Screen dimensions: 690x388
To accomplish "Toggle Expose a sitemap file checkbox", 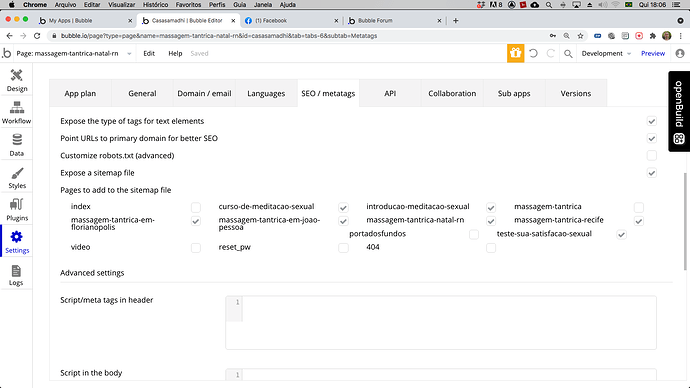I will click(x=652, y=173).
